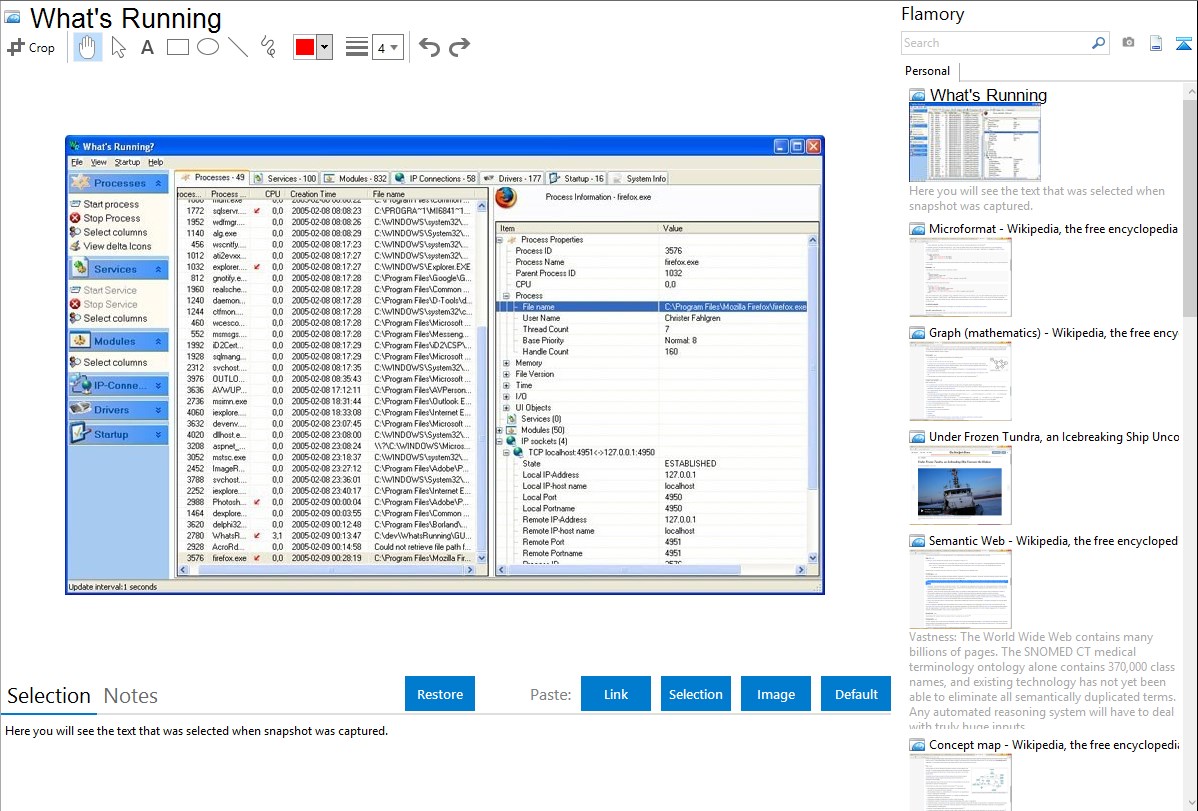This screenshot has width=1198, height=811.
Task: Collapse the Processes sidebar section
Action: [x=158, y=183]
